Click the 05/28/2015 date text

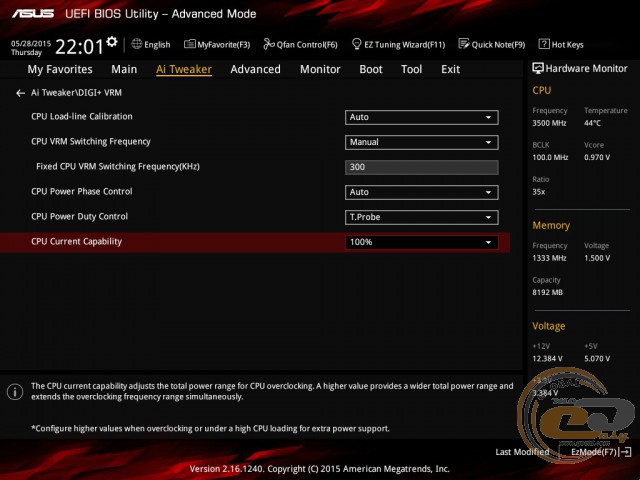(31, 44)
